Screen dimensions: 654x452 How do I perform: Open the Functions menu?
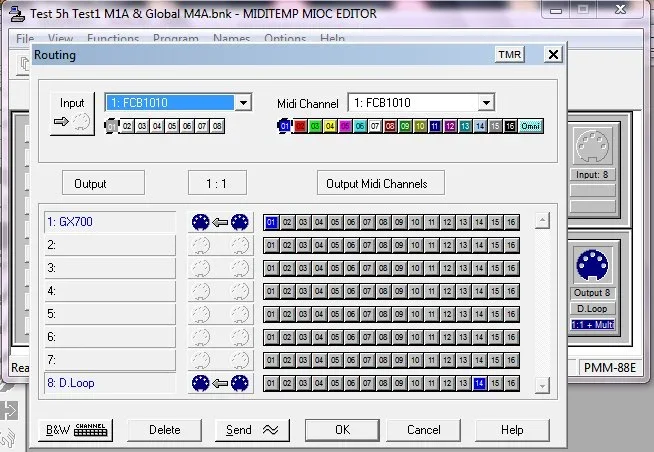pyautogui.click(x=113, y=39)
